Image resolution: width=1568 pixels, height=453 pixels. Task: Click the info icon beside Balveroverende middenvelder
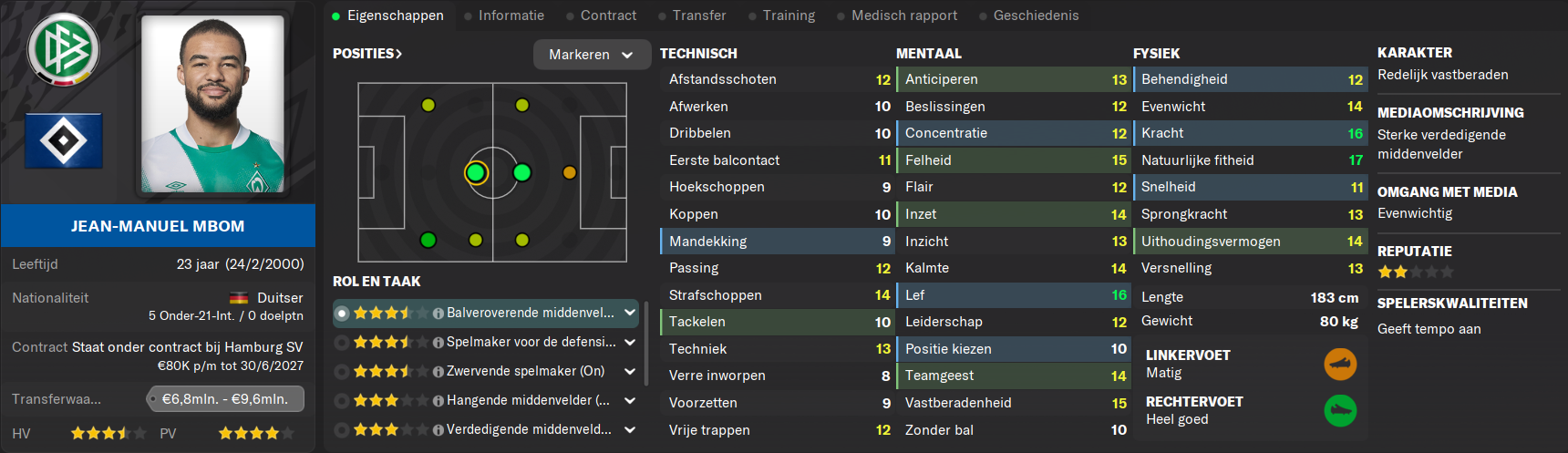click(x=438, y=314)
